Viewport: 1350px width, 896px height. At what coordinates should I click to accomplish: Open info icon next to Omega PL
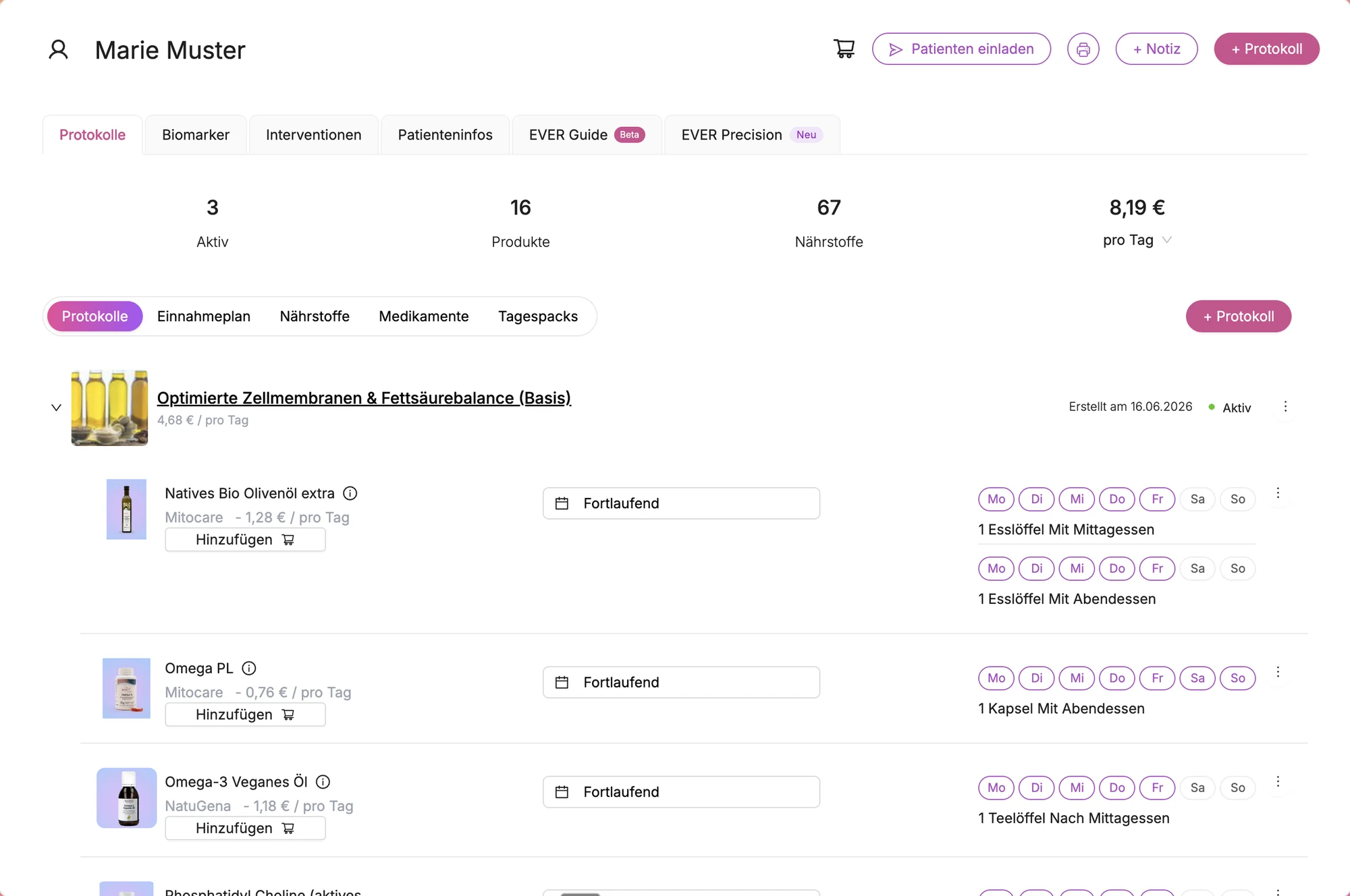click(x=249, y=668)
